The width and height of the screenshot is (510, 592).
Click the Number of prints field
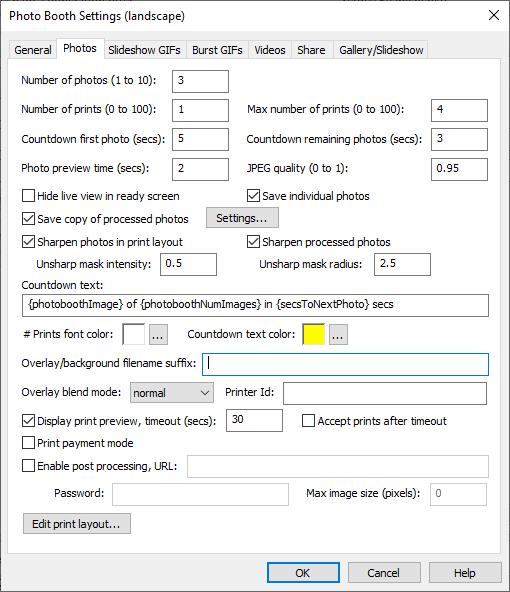click(200, 110)
